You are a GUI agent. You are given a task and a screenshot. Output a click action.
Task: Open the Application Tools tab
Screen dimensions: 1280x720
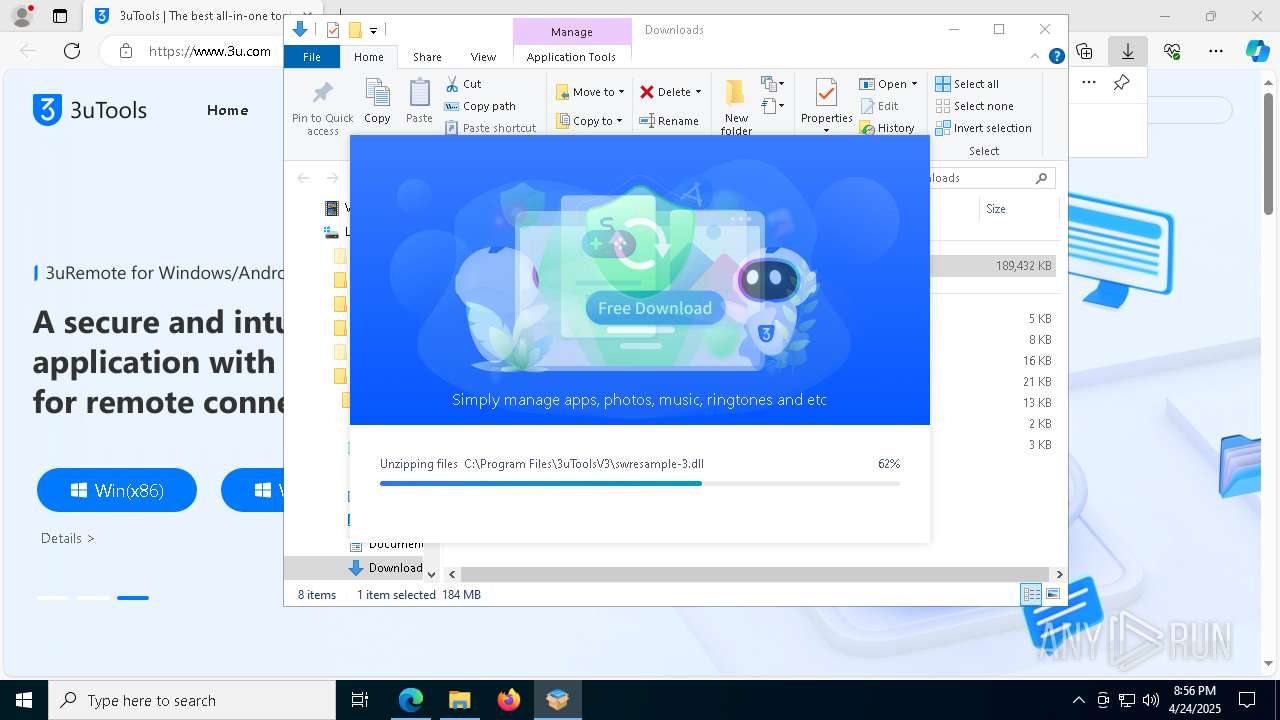tap(571, 57)
